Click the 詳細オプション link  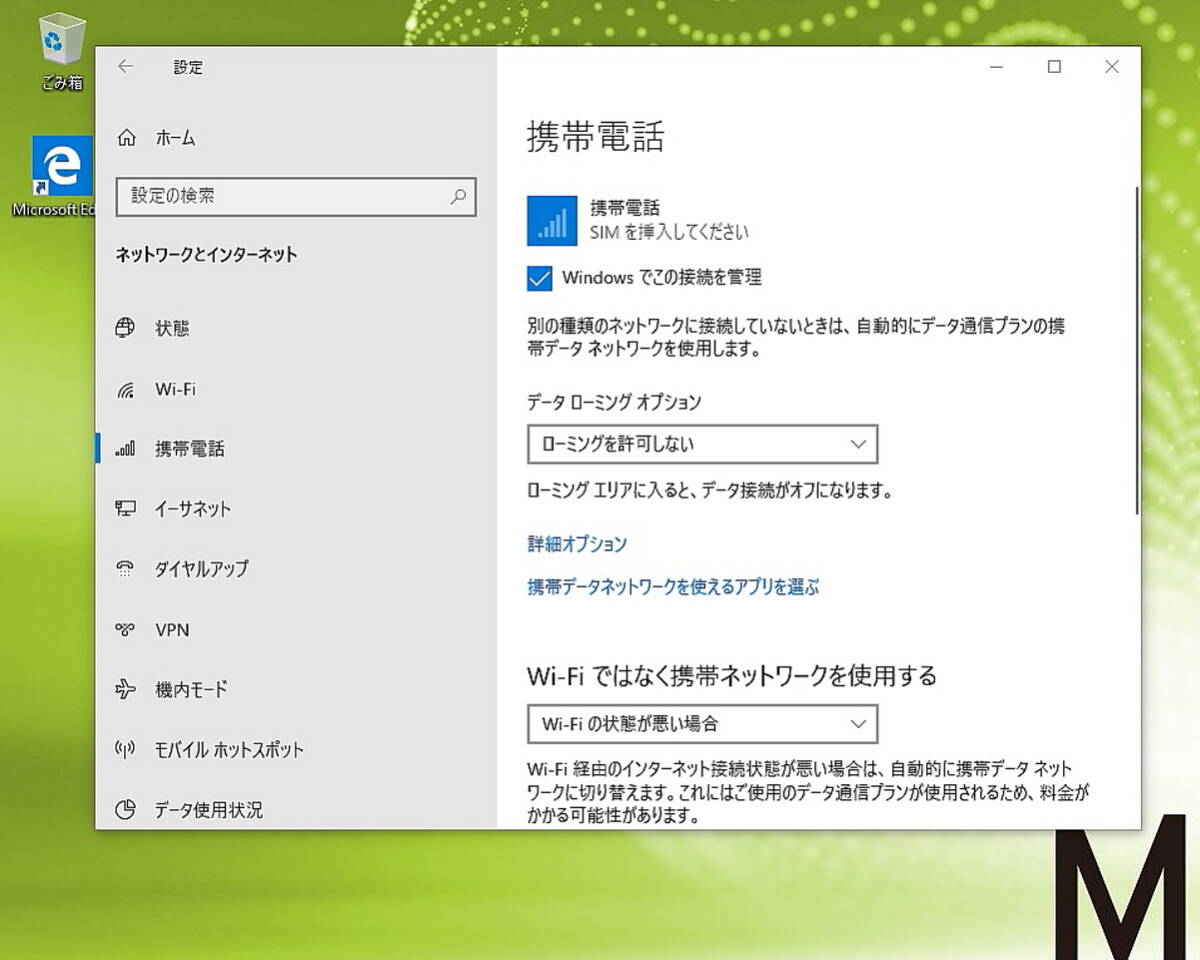(577, 544)
